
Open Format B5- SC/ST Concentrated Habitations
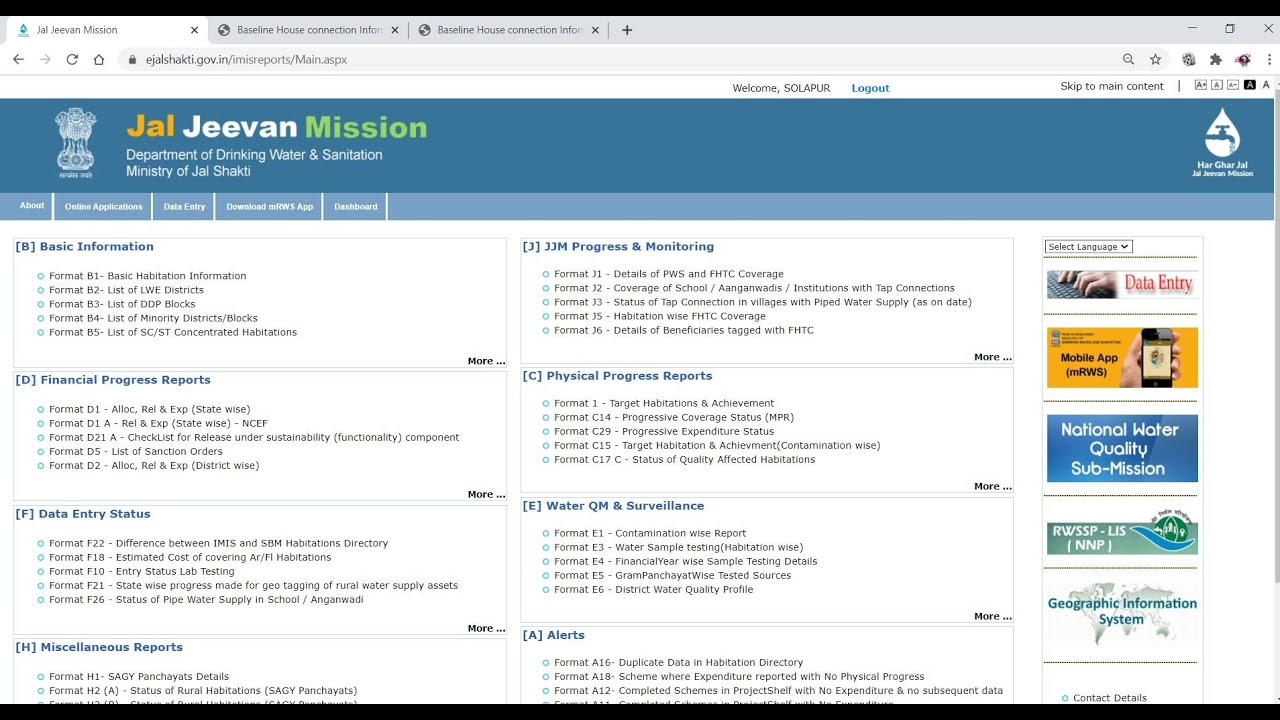[x=173, y=332]
